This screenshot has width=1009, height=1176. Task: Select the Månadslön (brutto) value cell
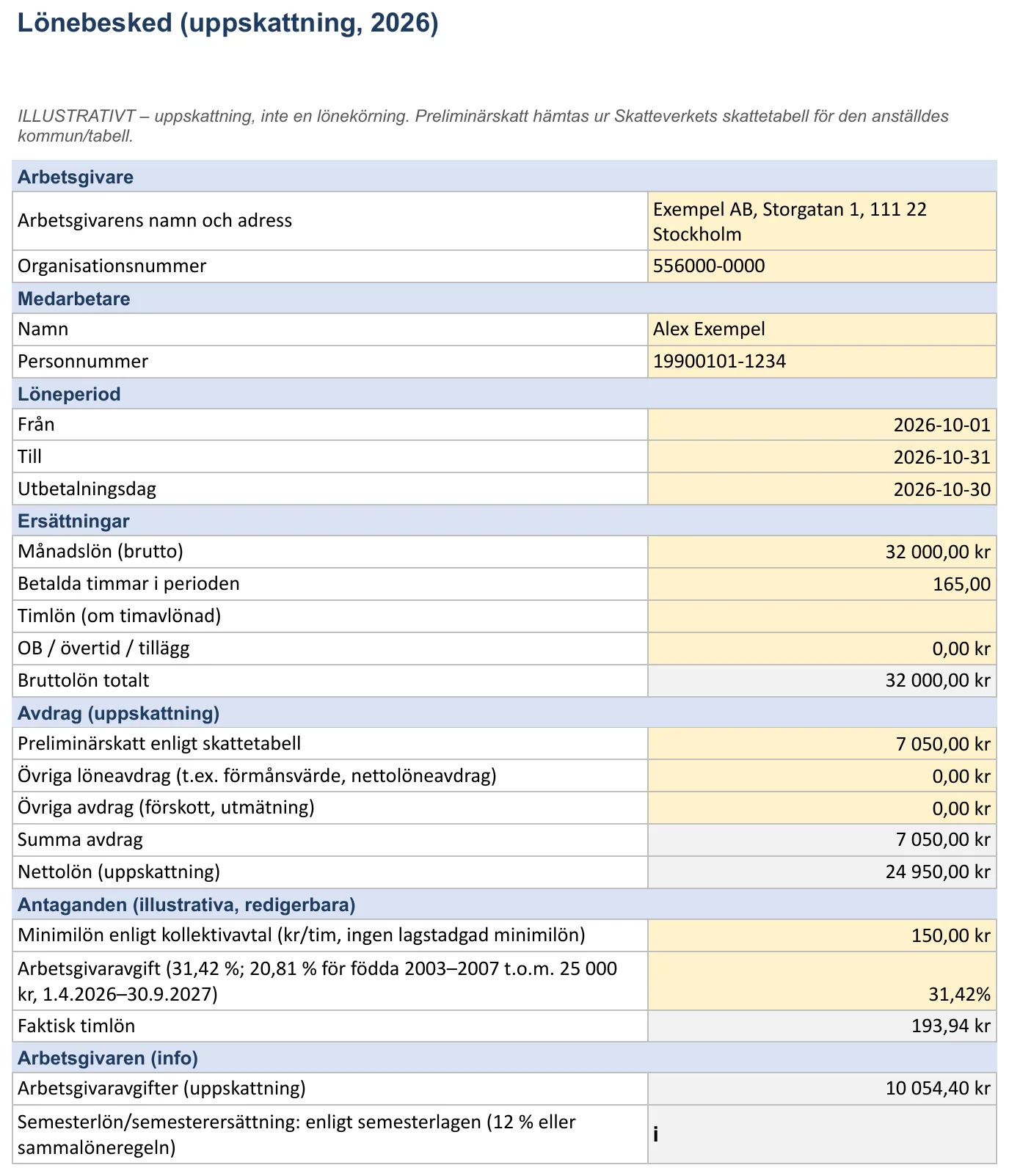822,552
